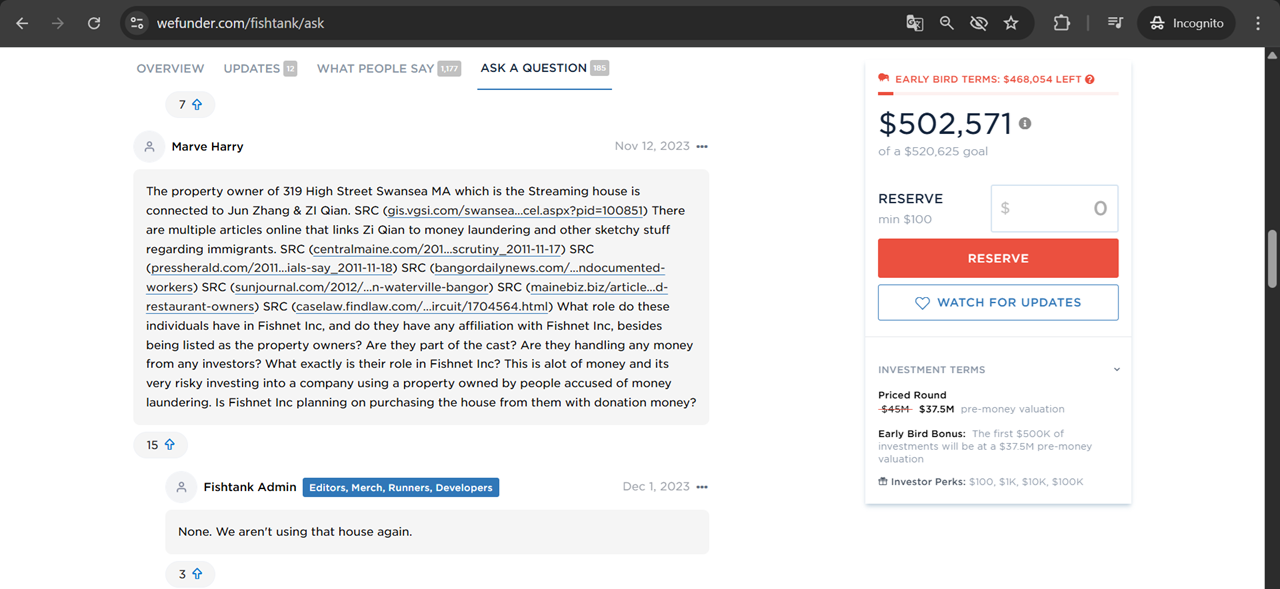Click the page vertical scrollbar thumb
The image size is (1280, 589).
coord(1272,259)
